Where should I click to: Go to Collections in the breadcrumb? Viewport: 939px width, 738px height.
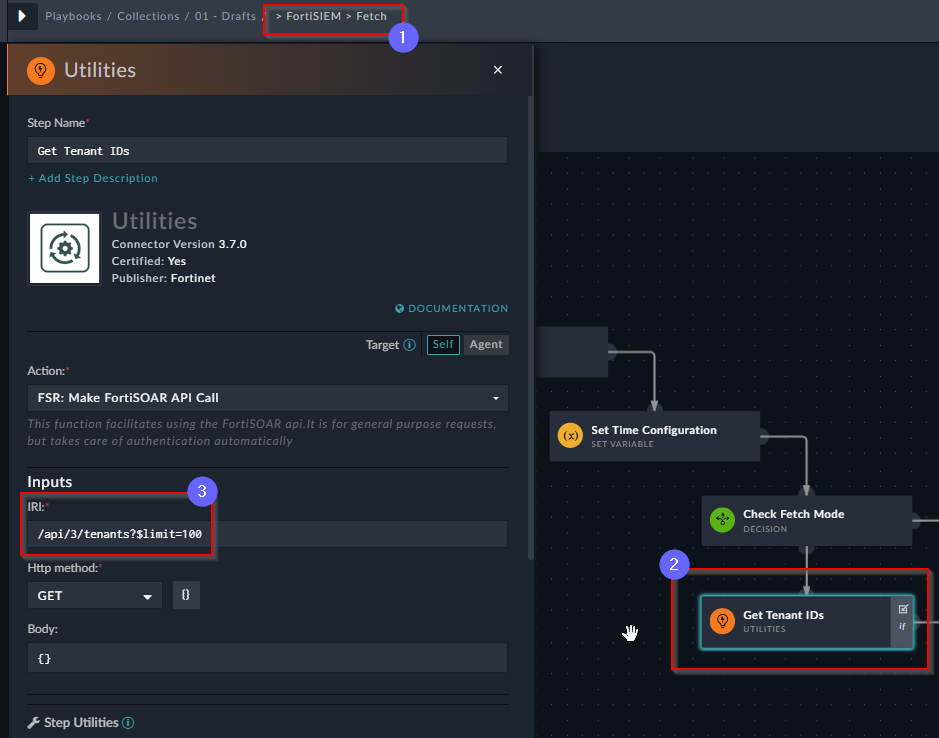(148, 16)
